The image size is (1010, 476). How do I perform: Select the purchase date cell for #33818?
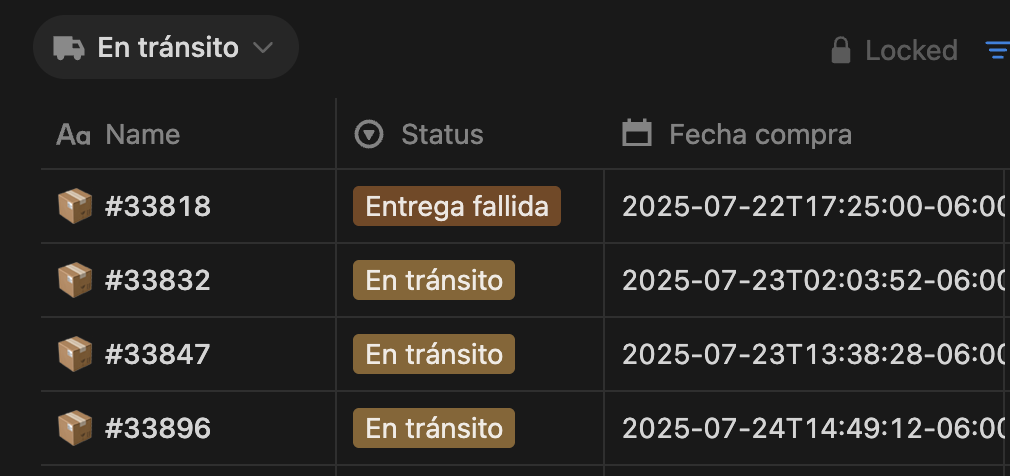pos(812,207)
